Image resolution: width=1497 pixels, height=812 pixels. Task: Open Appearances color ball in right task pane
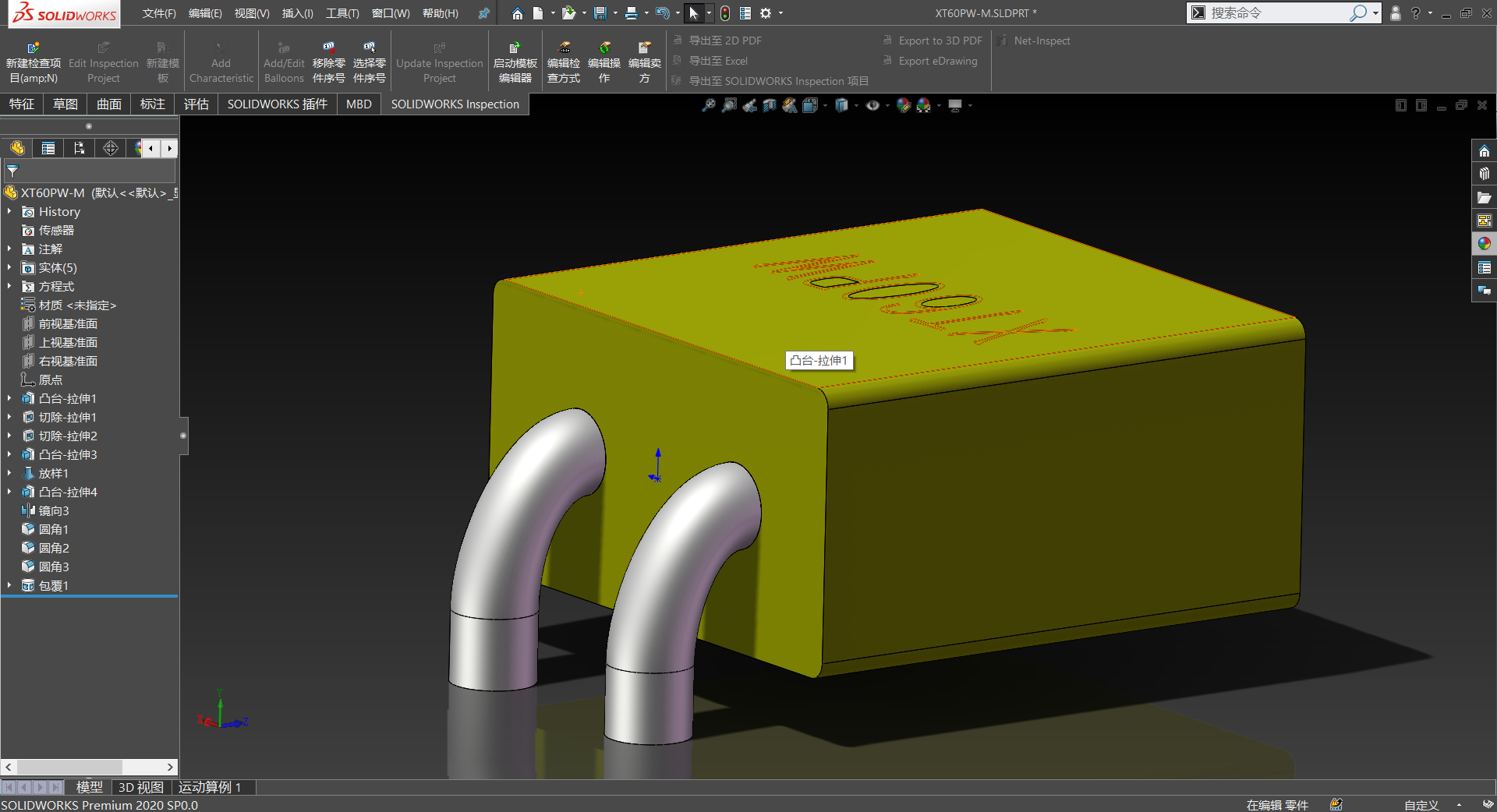point(1484,244)
